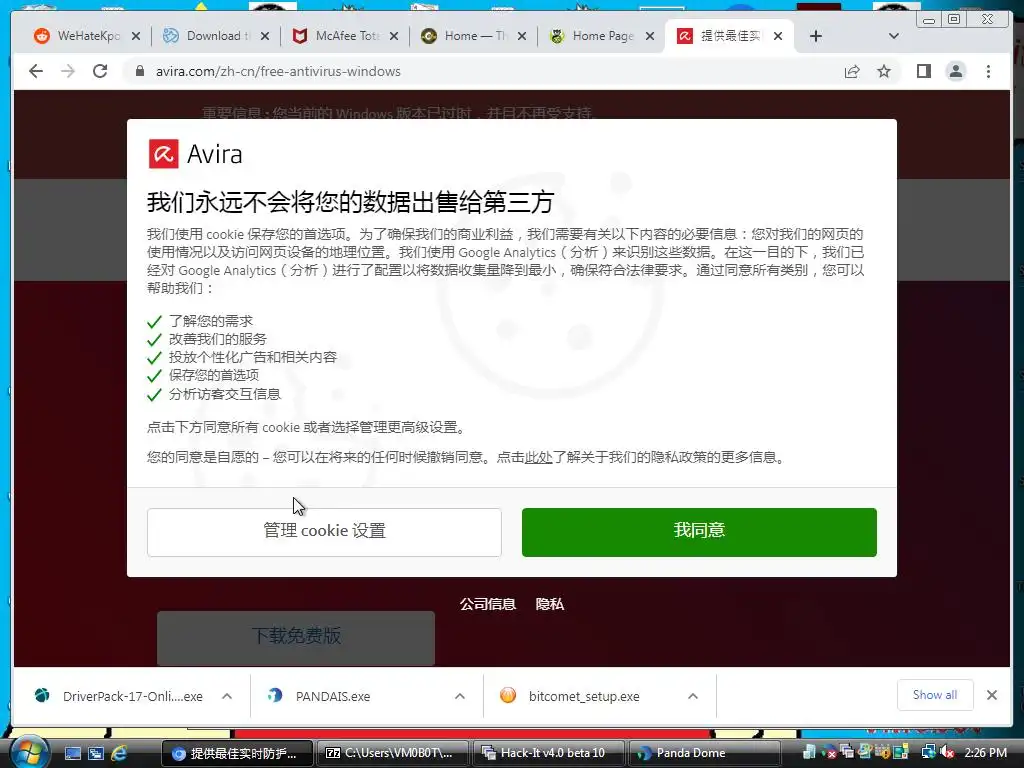Close the WeHateKpop tab

tap(136, 37)
